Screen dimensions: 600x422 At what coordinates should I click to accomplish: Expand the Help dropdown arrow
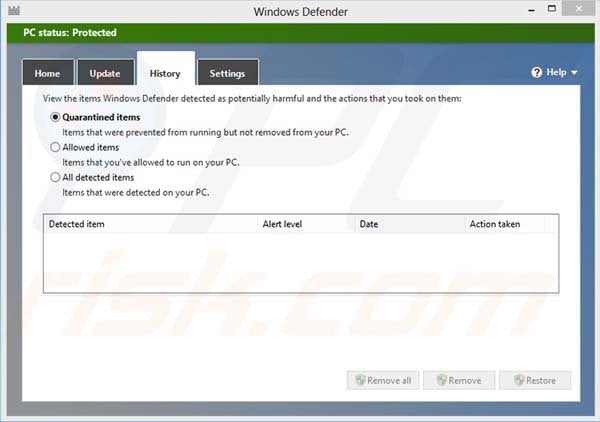(x=574, y=72)
